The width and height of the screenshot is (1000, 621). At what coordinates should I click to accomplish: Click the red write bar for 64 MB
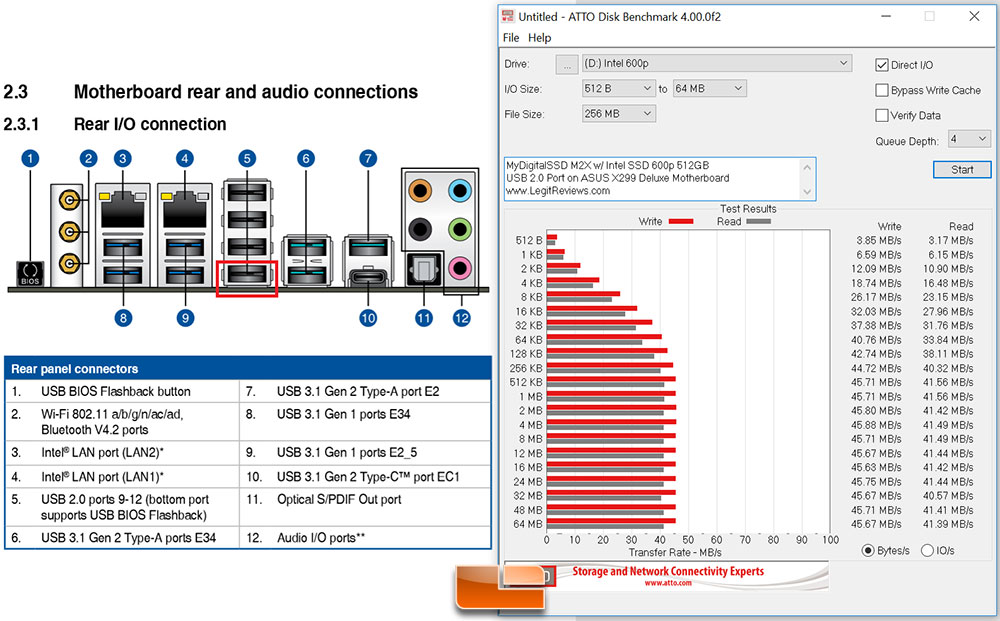pyautogui.click(x=611, y=521)
